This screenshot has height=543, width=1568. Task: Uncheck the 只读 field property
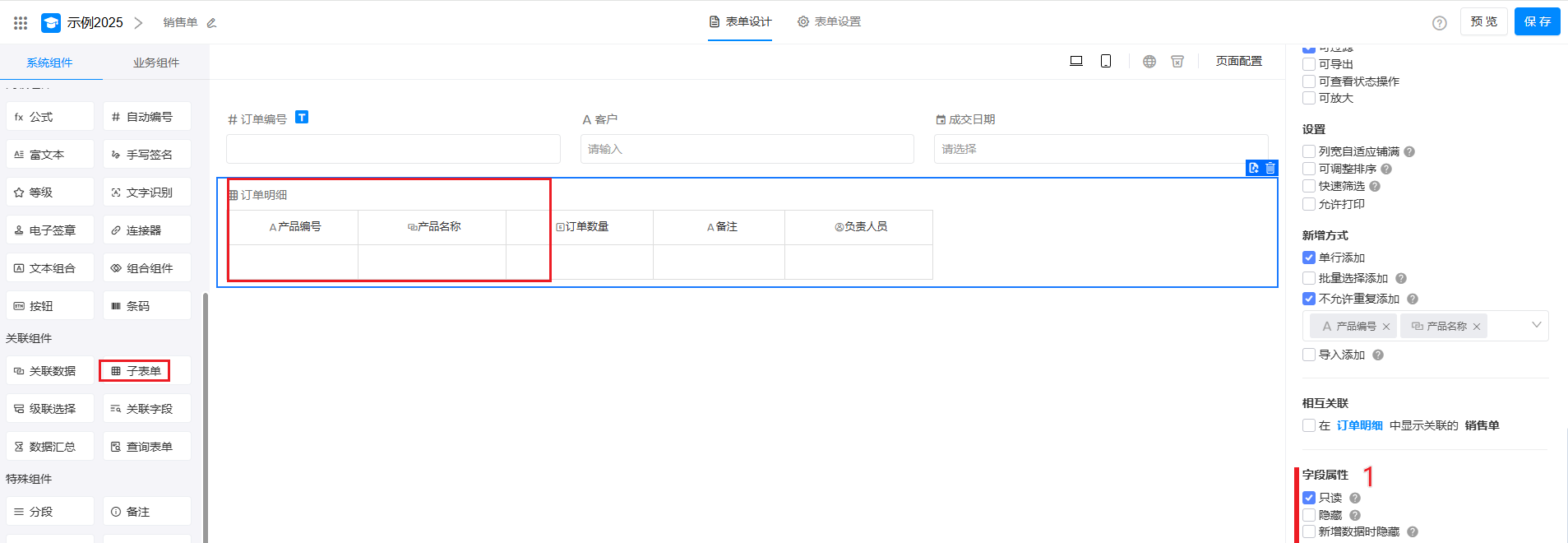(x=1309, y=498)
